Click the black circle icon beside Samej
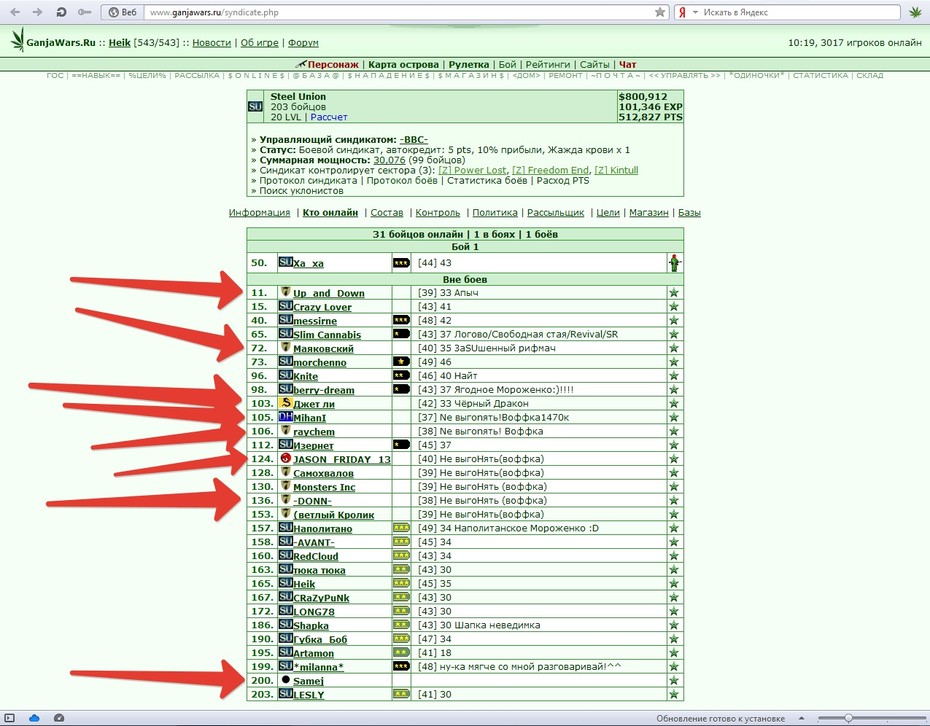930x726 pixels. tap(286, 680)
